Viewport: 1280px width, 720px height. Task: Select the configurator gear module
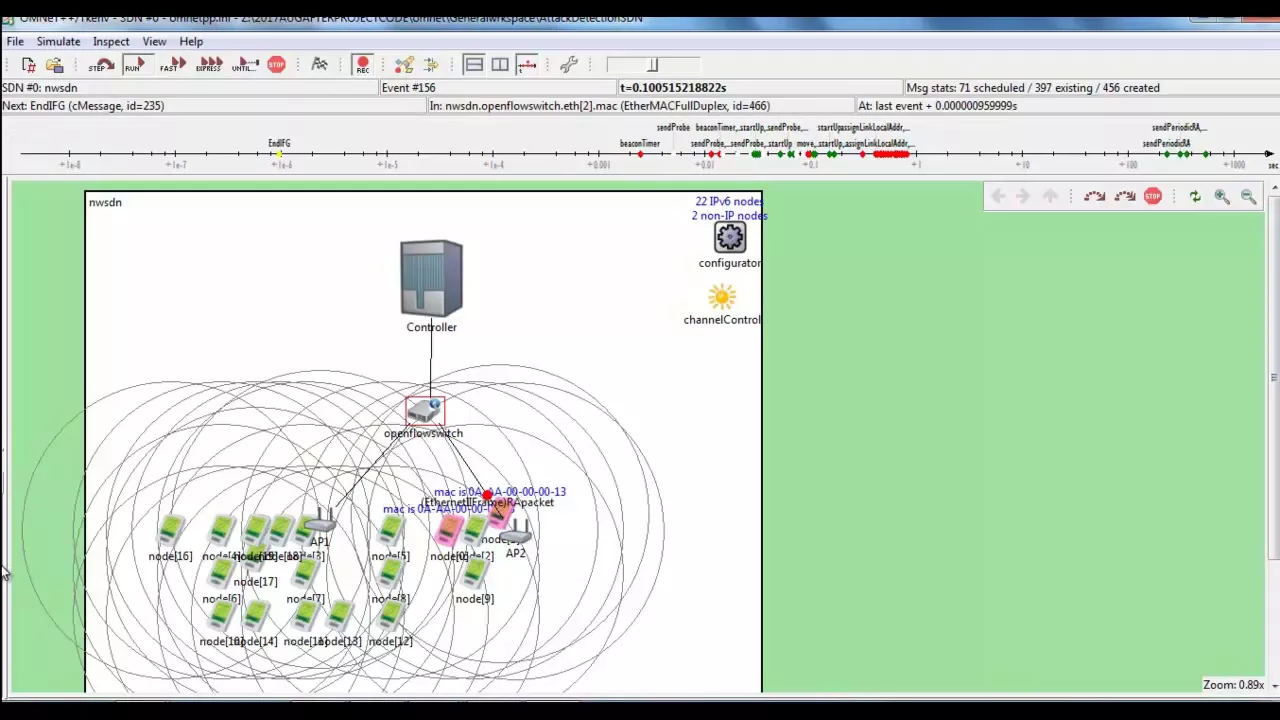point(730,238)
